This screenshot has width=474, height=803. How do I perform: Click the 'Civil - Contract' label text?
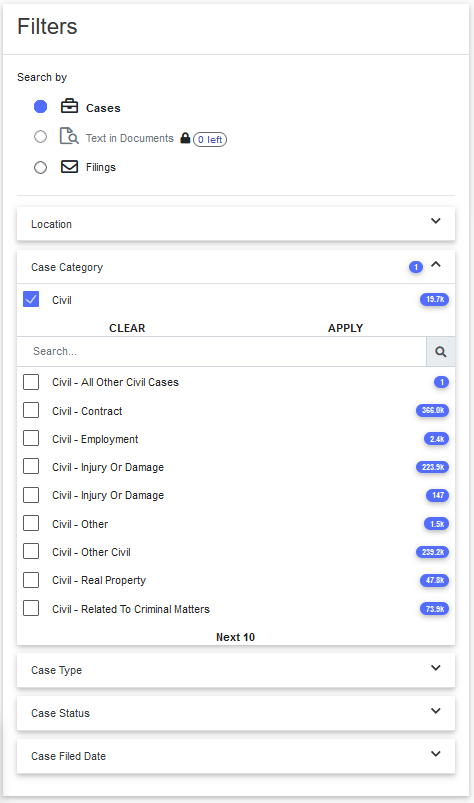pyautogui.click(x=87, y=411)
